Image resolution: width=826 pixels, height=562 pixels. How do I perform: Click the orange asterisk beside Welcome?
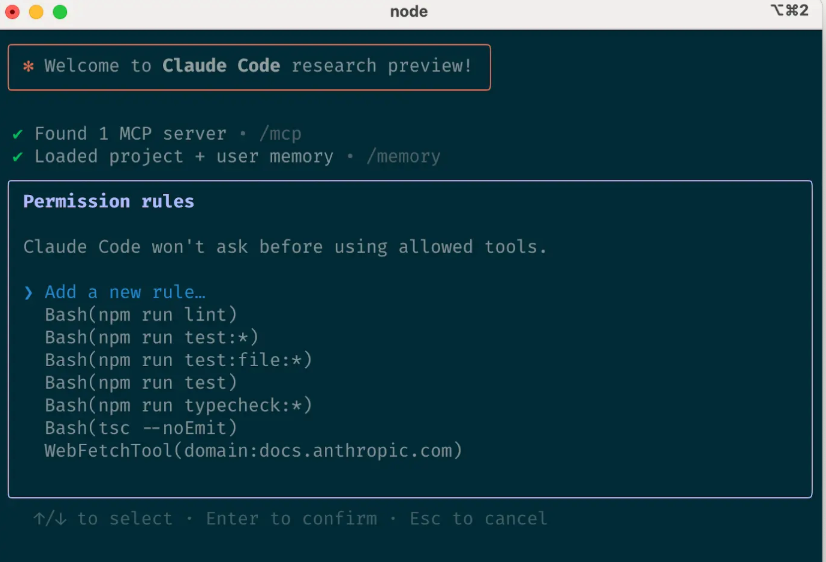[28, 66]
